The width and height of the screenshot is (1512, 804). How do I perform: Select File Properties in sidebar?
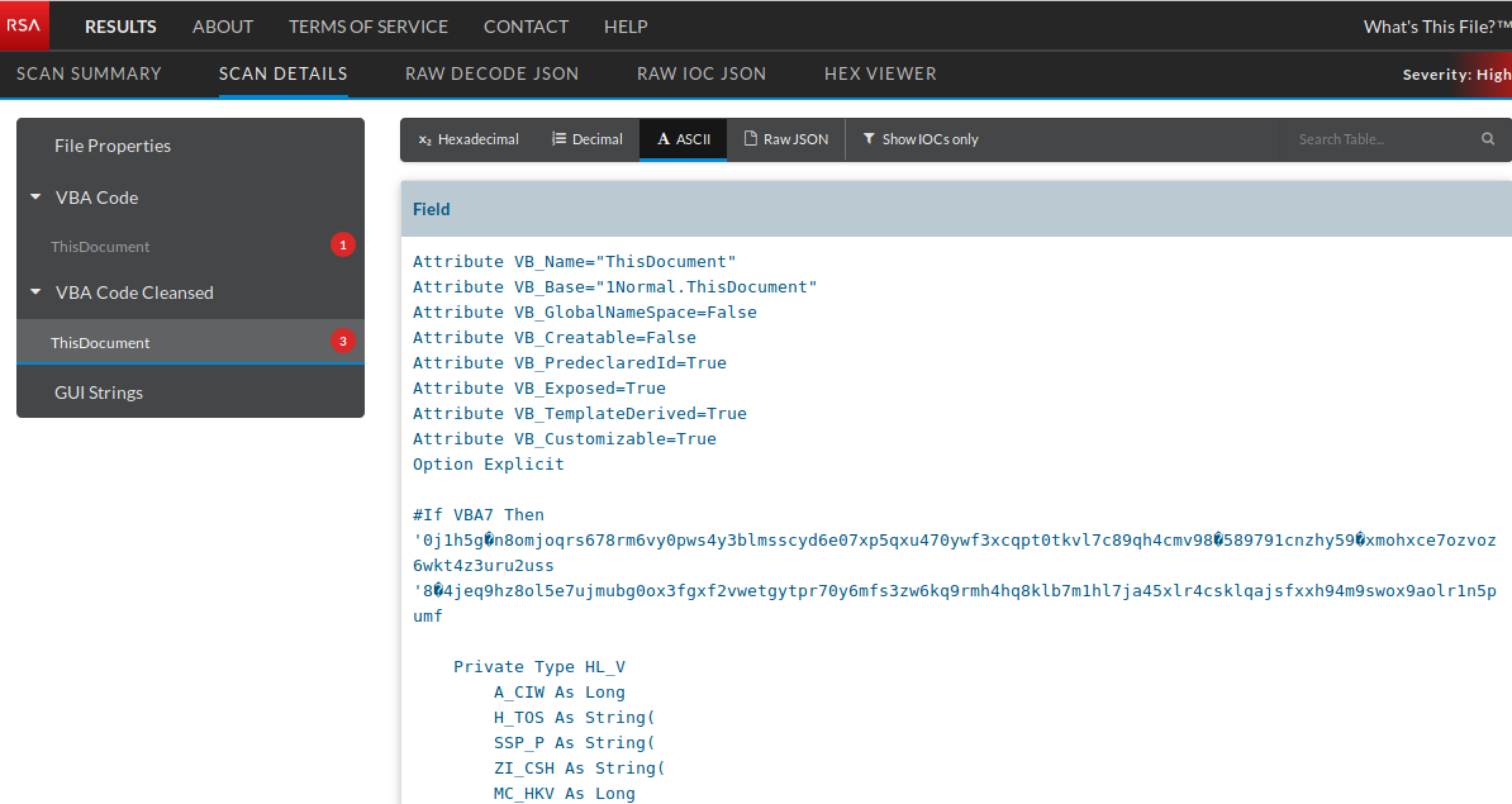(113, 146)
